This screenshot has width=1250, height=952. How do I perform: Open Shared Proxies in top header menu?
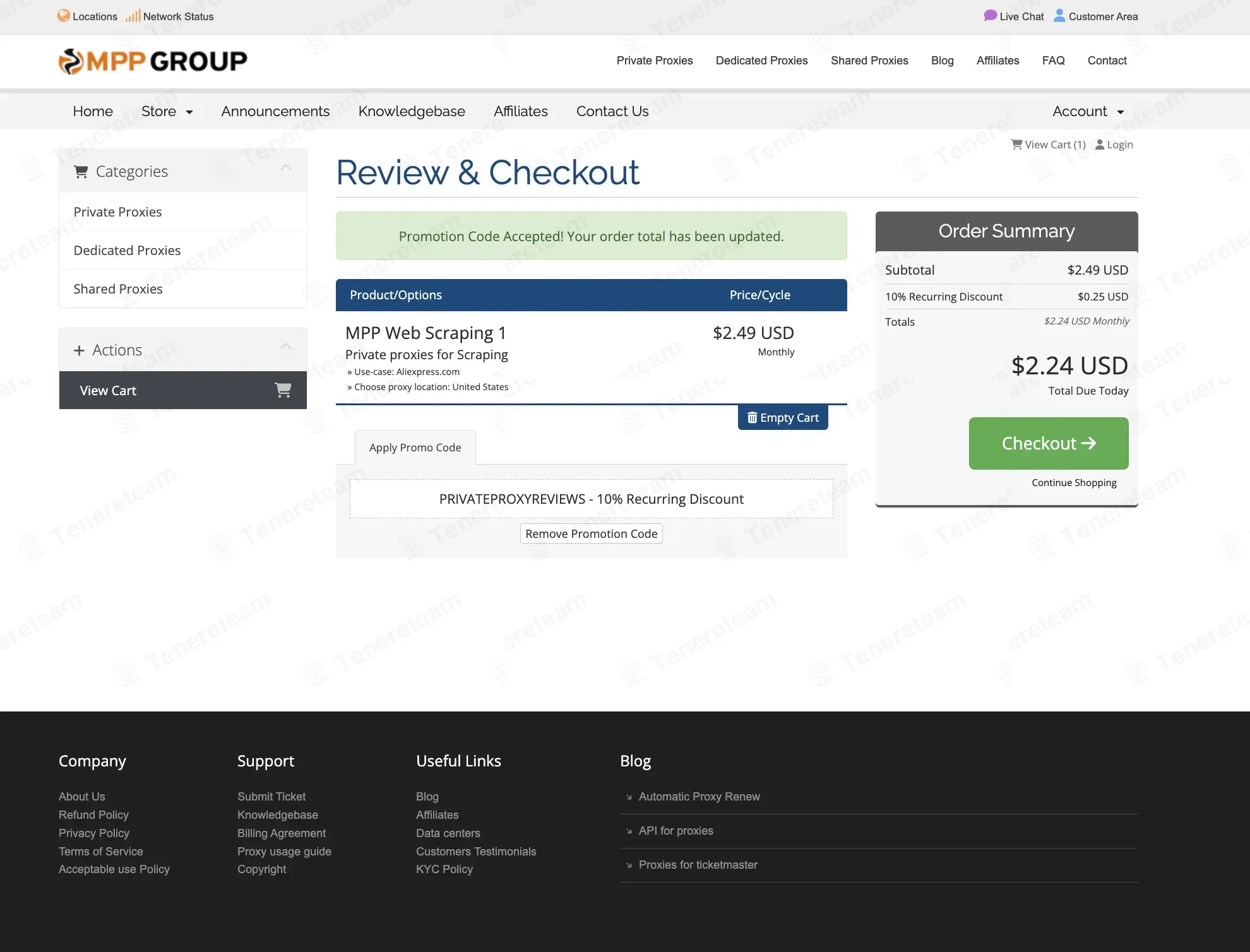[x=869, y=61]
